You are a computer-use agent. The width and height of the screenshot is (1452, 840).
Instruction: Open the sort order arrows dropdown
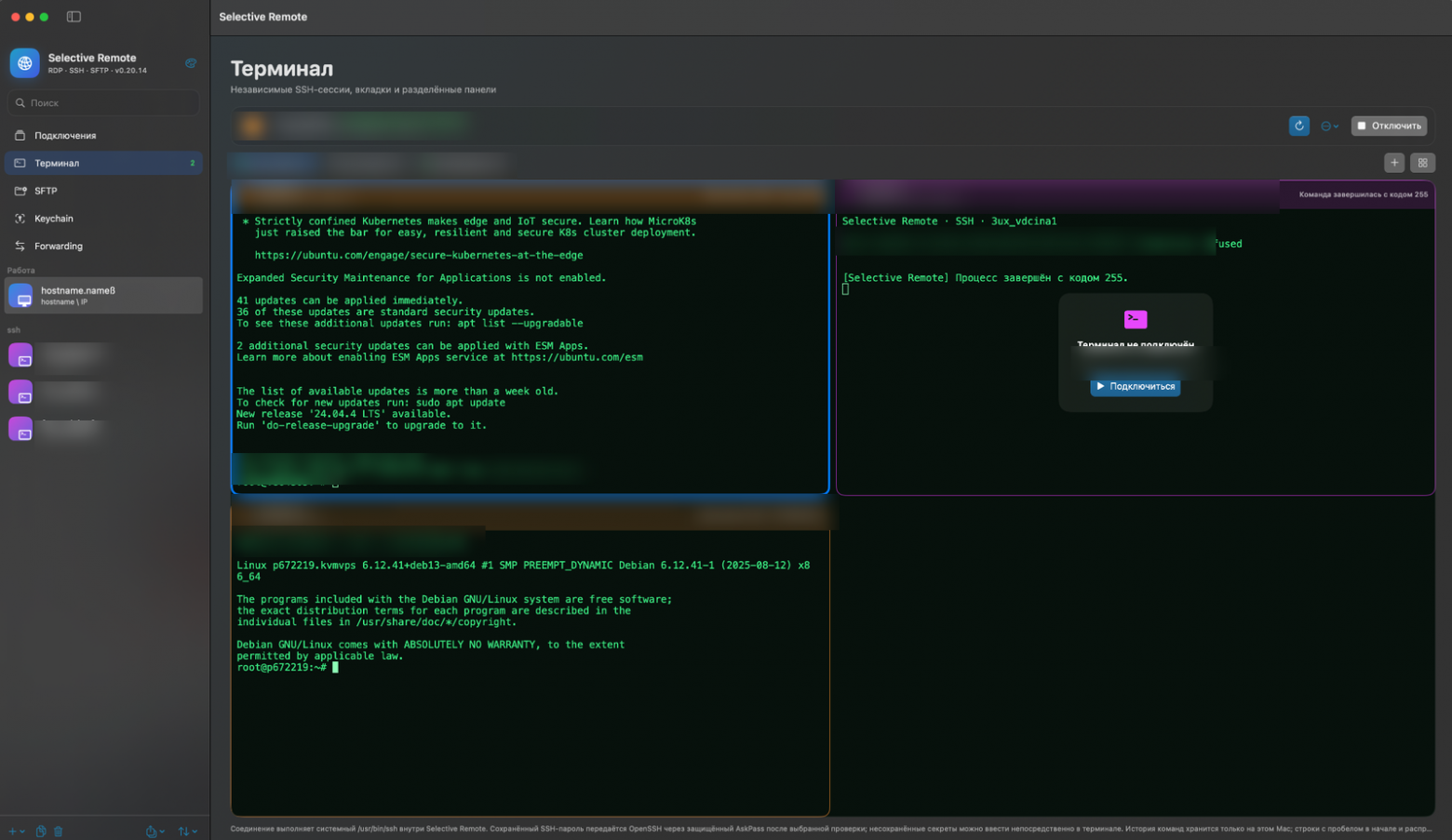[x=187, y=832]
